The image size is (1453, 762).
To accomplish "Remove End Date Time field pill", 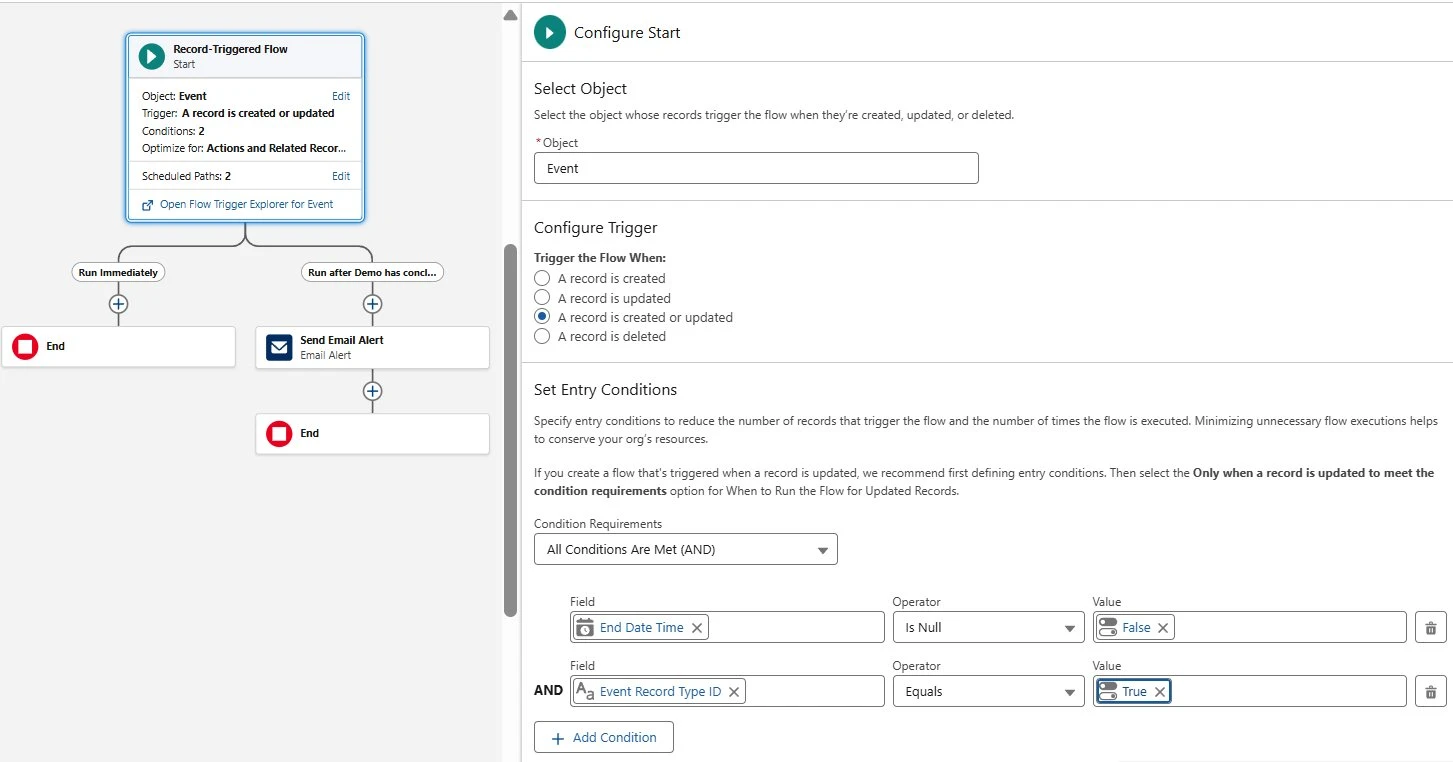I will coord(697,628).
